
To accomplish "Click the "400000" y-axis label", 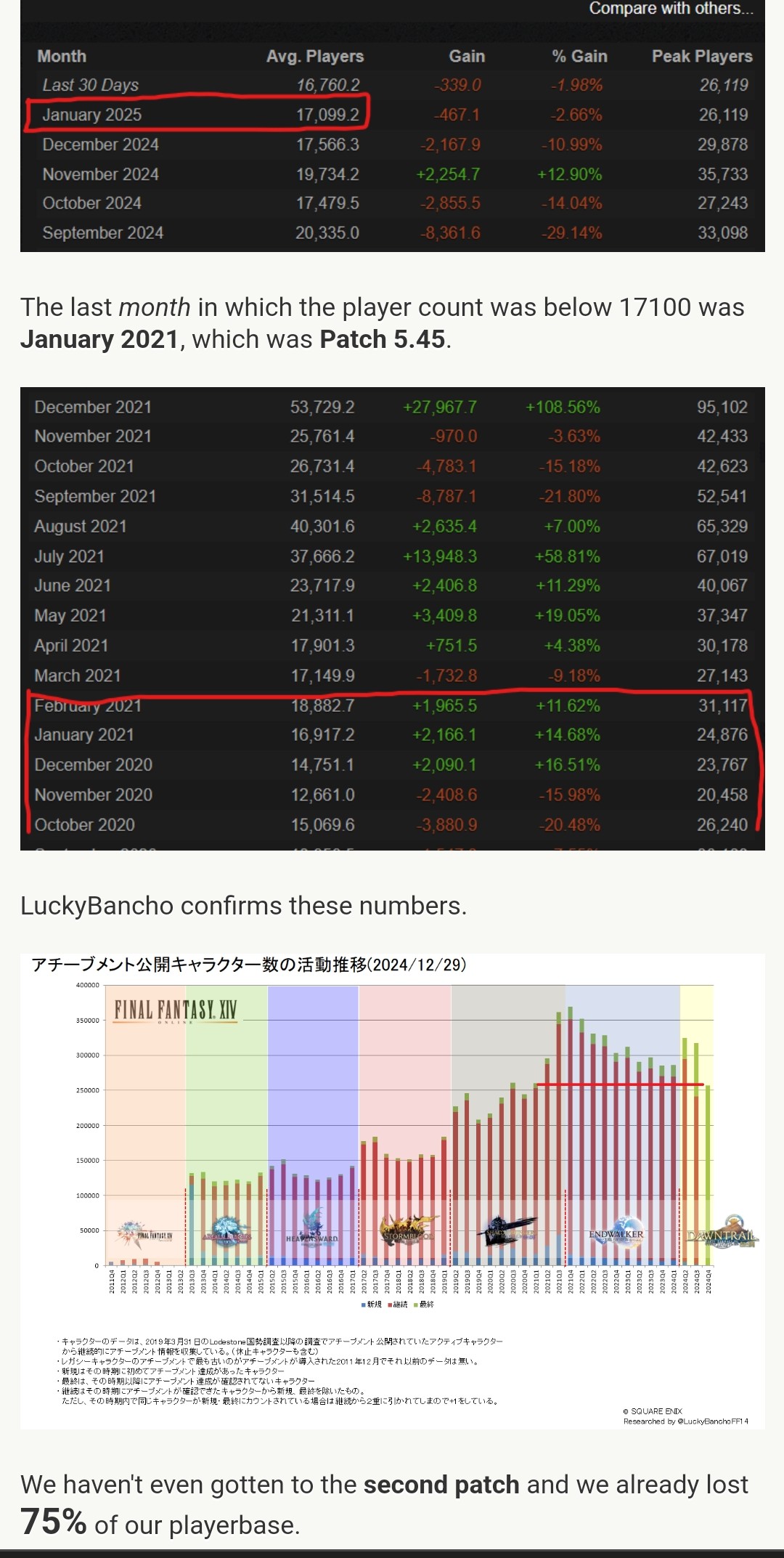I will coord(87,985).
